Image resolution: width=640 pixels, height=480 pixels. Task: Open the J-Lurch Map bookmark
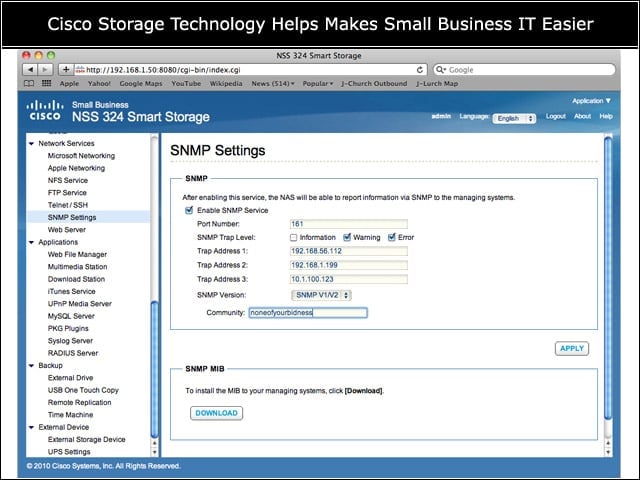pos(437,83)
